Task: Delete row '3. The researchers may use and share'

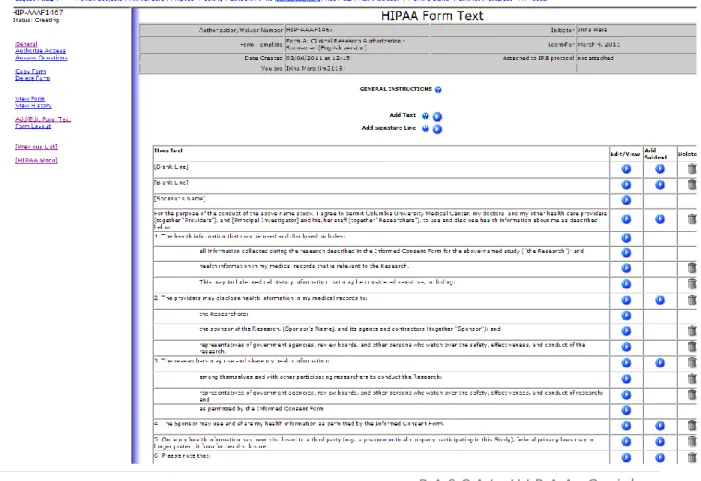Action: (692, 363)
